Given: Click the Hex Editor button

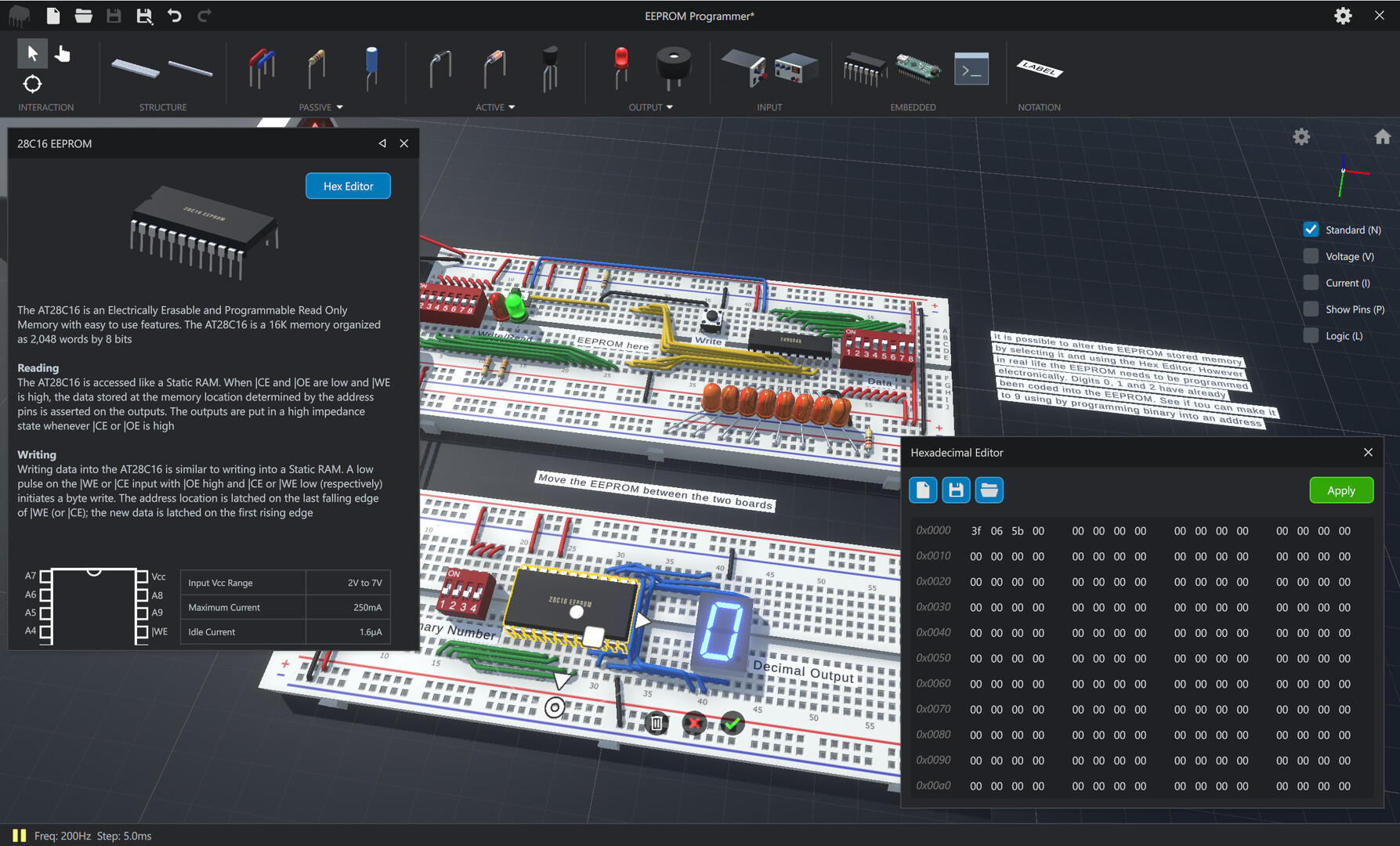Looking at the screenshot, I should coord(348,186).
